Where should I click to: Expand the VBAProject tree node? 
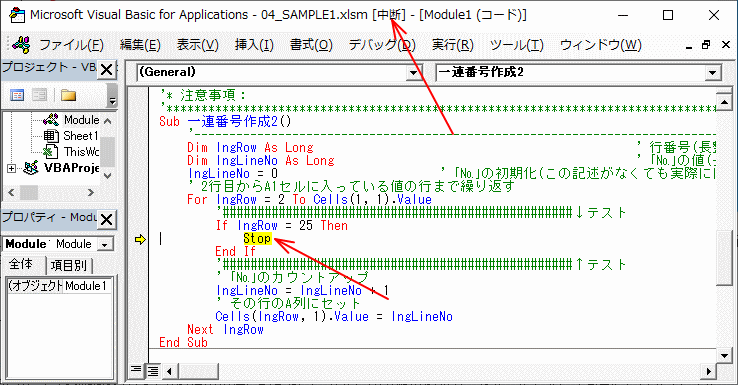coord(11,168)
